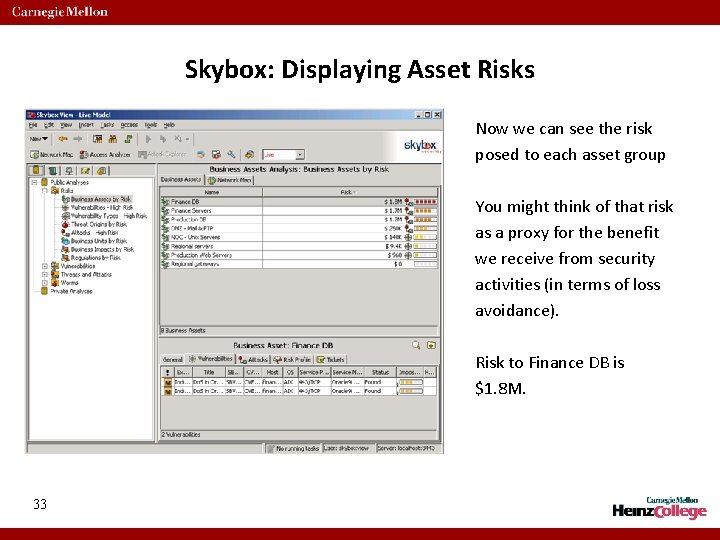Viewport: 720px width, 540px height.
Task: Click the play triangle toolbar icon
Action: click(x=148, y=139)
